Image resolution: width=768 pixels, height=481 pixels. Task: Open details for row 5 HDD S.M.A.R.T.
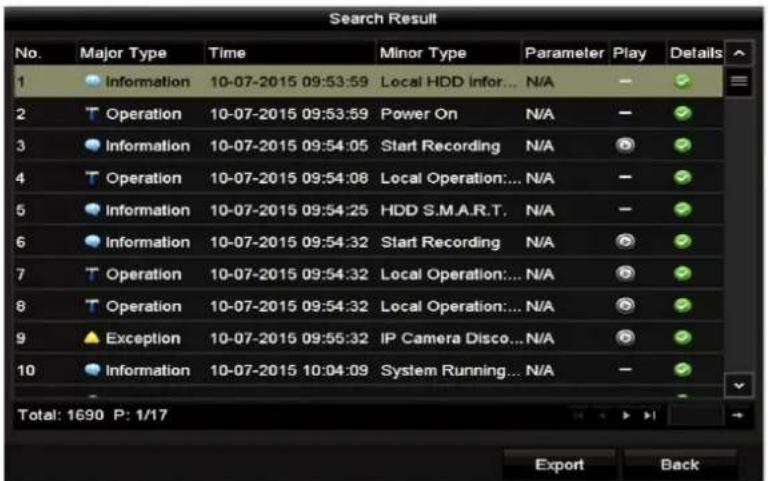pos(682,210)
